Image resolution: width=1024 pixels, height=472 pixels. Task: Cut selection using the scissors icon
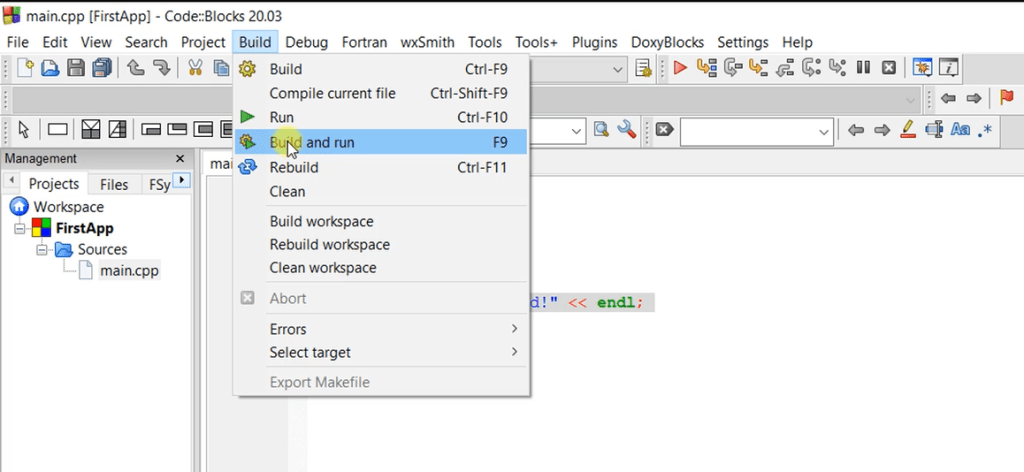(x=195, y=68)
